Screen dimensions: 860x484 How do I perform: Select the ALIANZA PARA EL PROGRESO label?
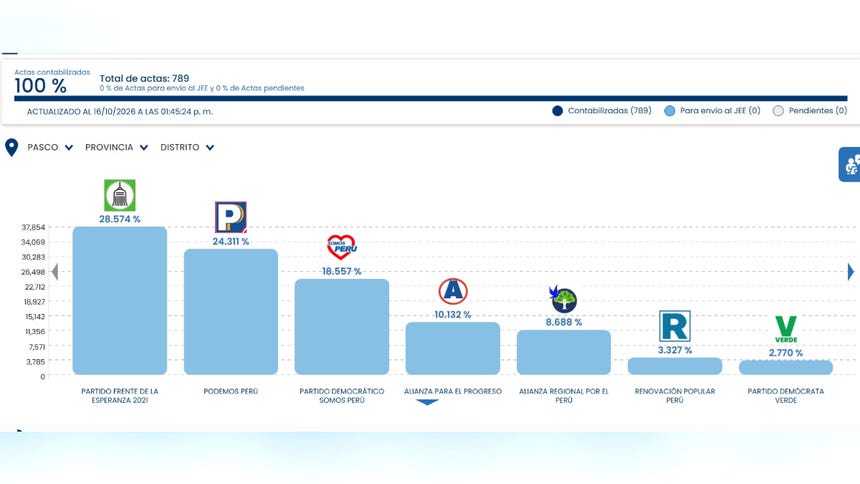click(453, 391)
